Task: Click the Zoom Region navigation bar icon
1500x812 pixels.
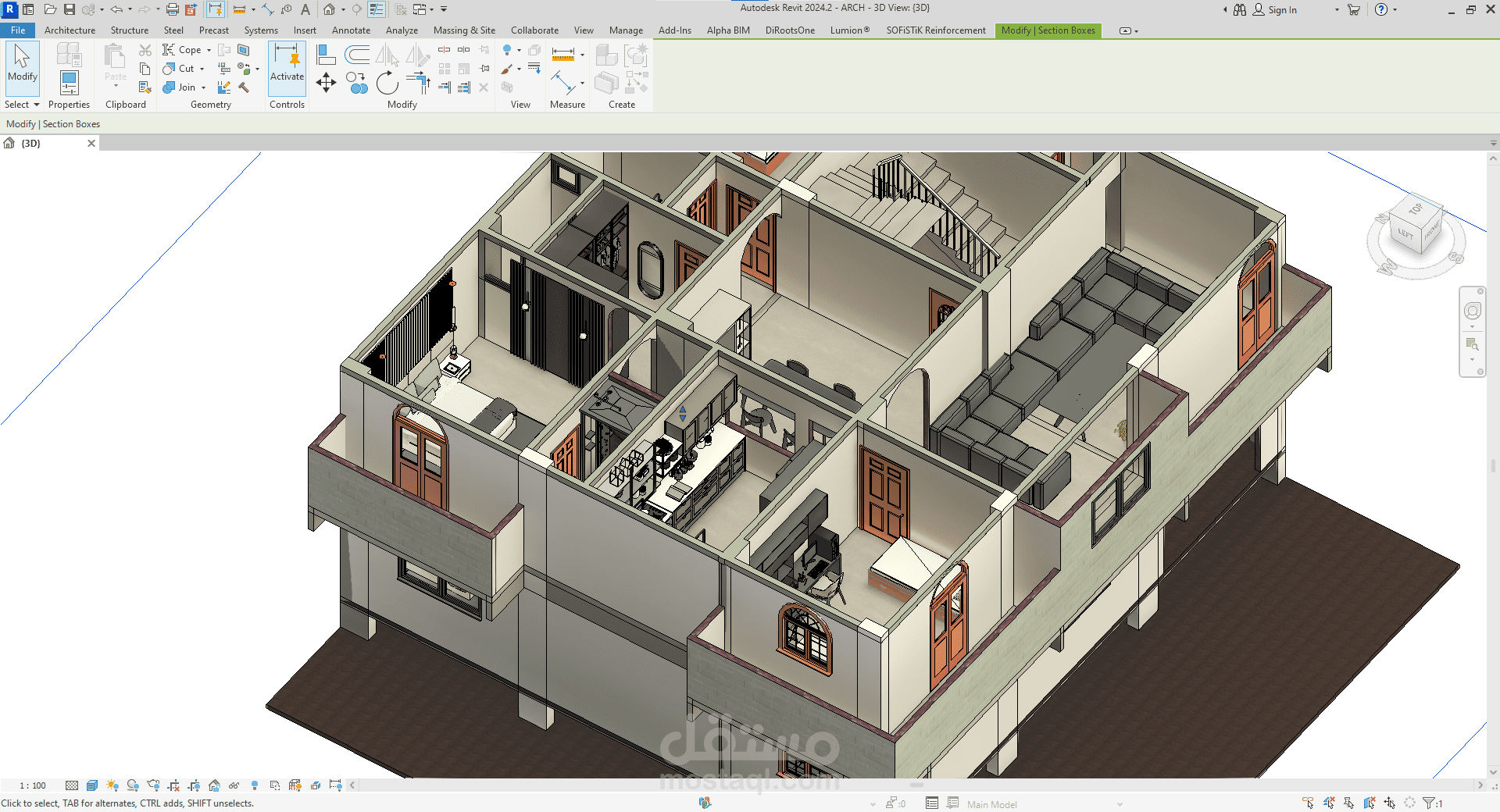Action: (1473, 344)
